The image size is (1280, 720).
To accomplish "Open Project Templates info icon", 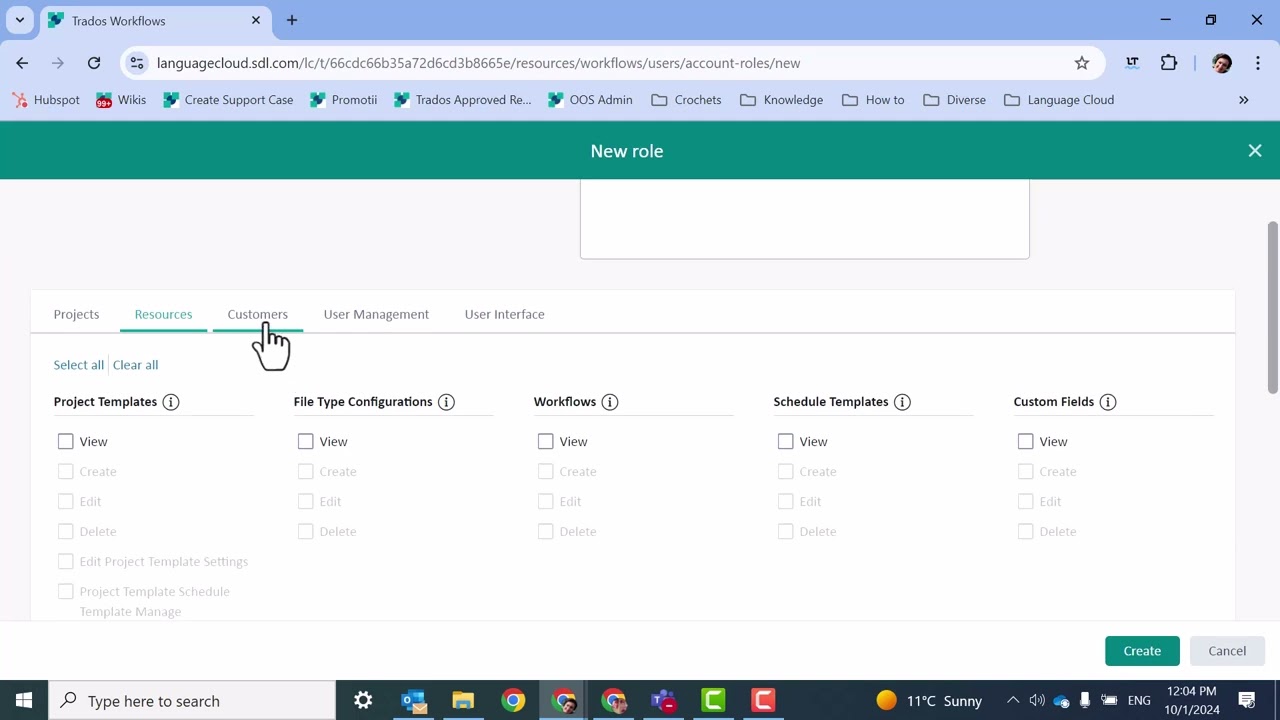I will [171, 402].
